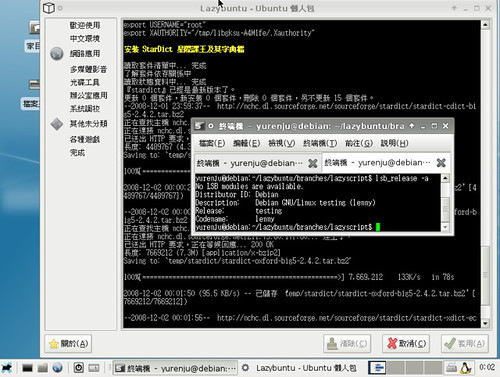
Task: Select 中文環境 in Lazybuntu sidebar
Action: click(85, 39)
